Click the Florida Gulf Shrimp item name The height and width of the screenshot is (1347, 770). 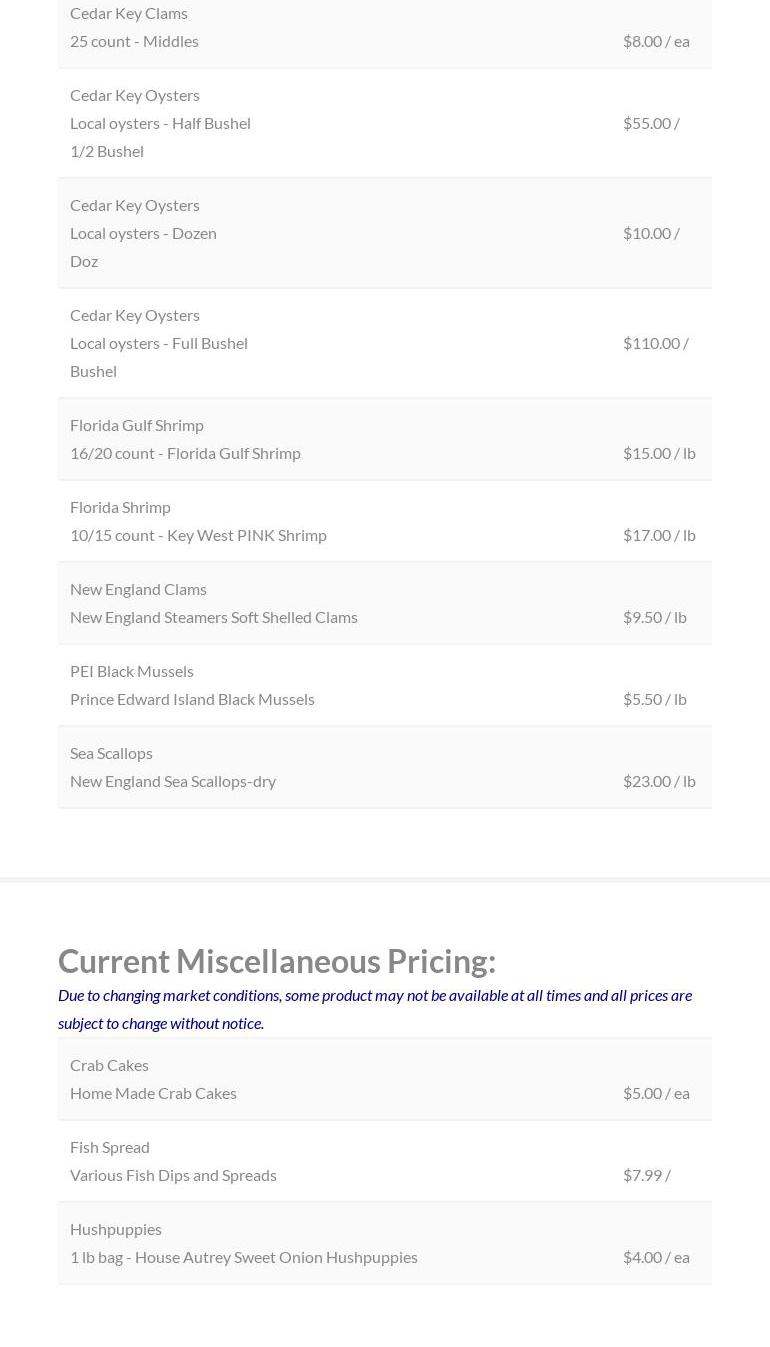point(136,425)
